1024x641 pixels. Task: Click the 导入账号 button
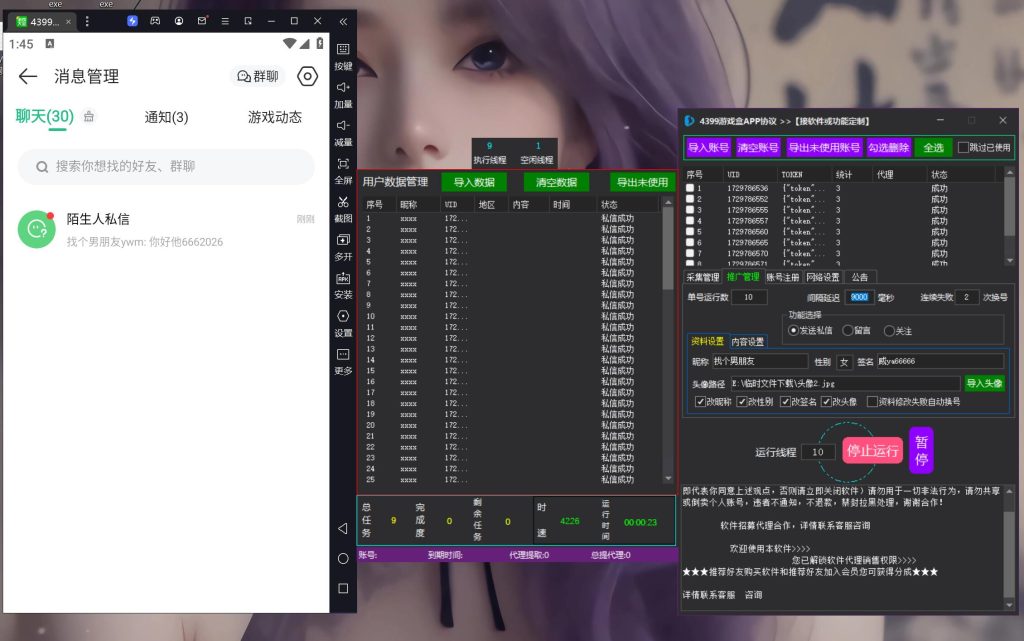point(708,148)
